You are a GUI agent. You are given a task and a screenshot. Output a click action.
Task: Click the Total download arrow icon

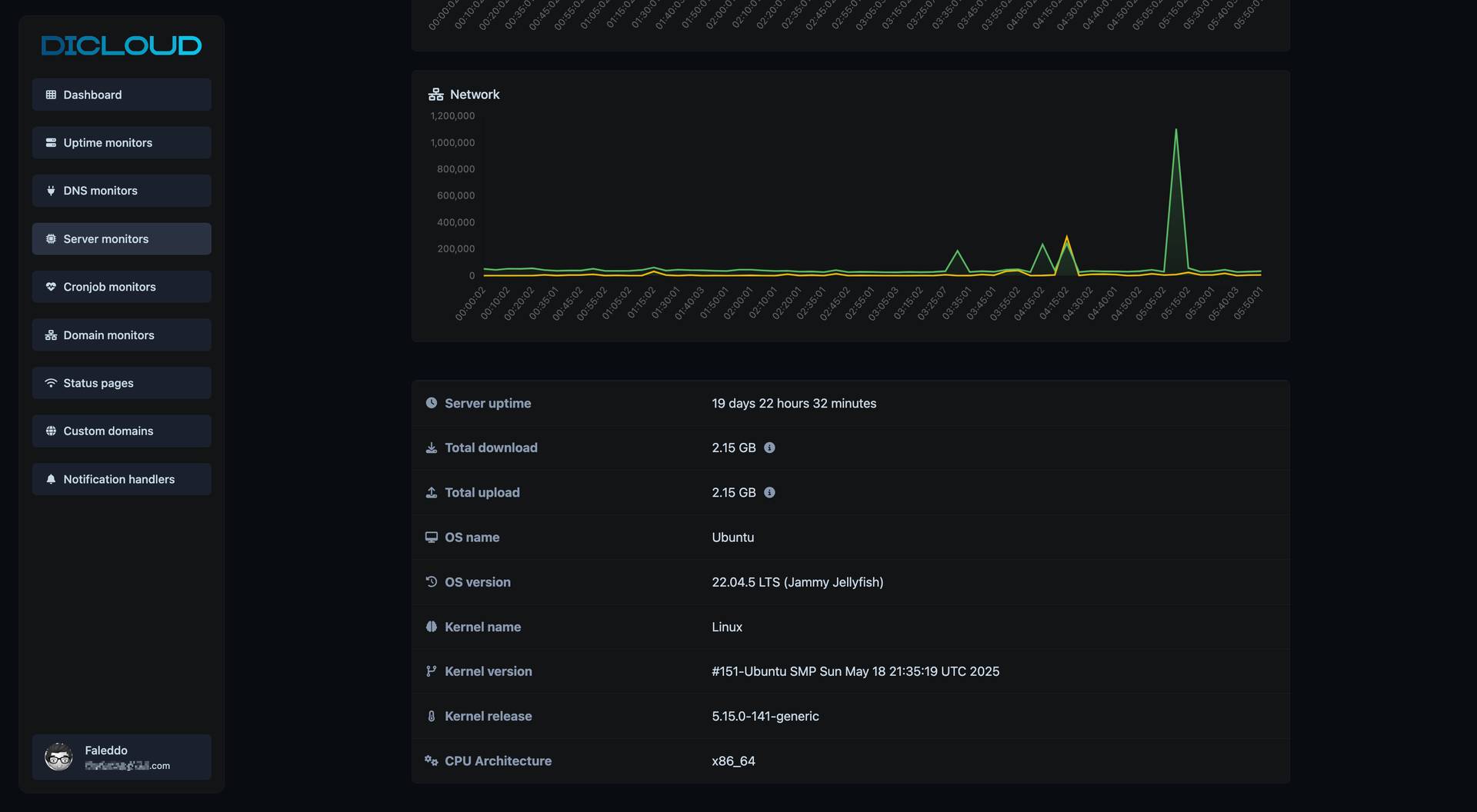point(431,448)
